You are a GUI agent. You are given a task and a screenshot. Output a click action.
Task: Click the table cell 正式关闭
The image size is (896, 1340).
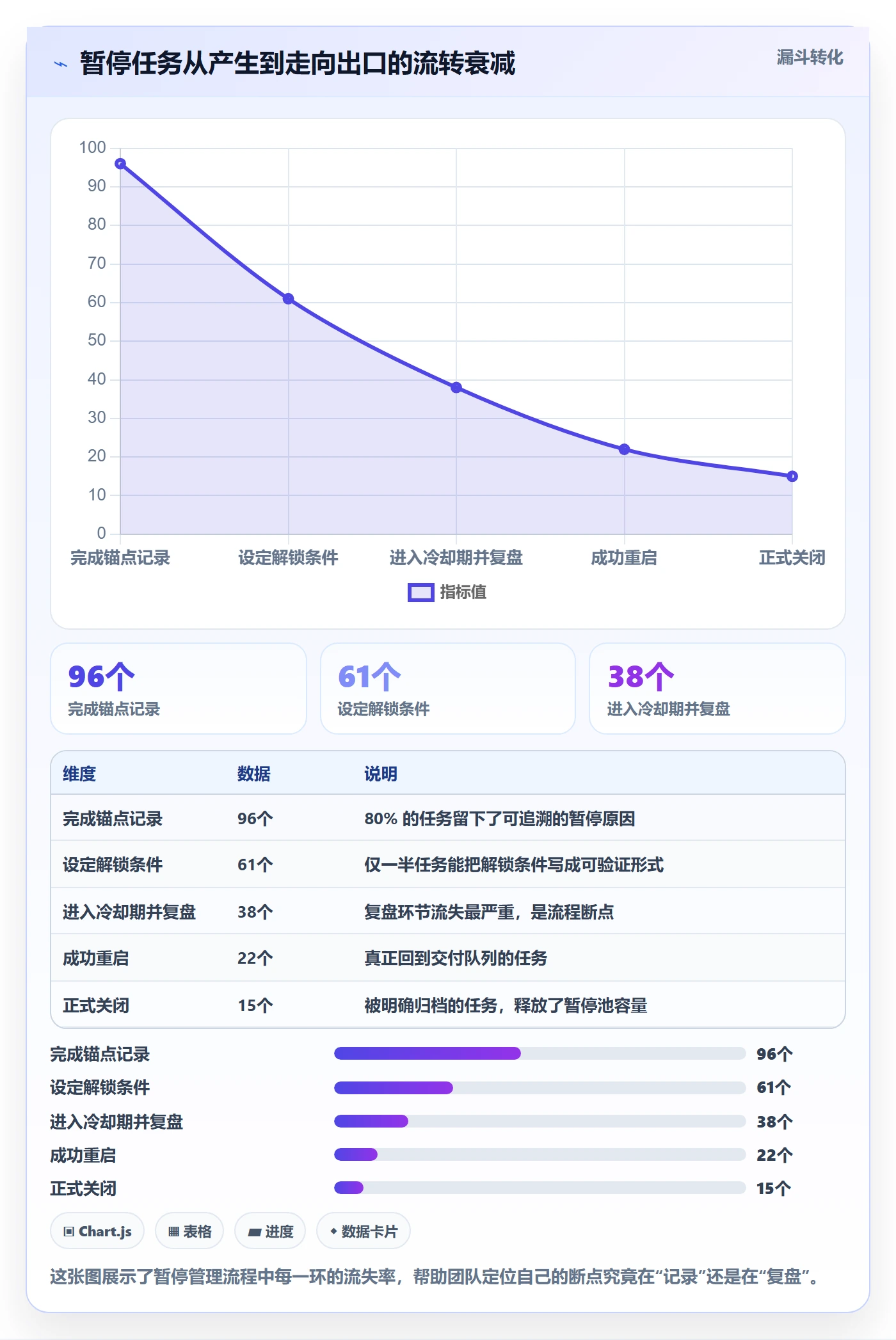click(96, 1006)
